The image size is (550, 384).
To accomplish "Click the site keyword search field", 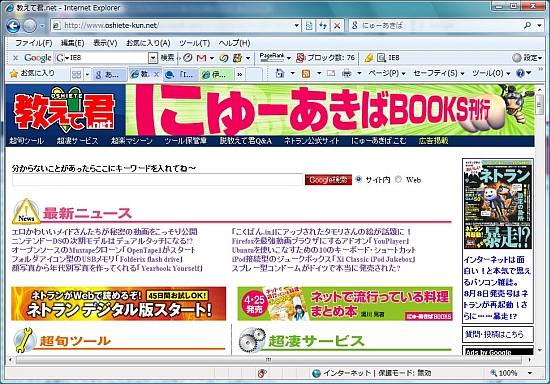I will tap(157, 180).
